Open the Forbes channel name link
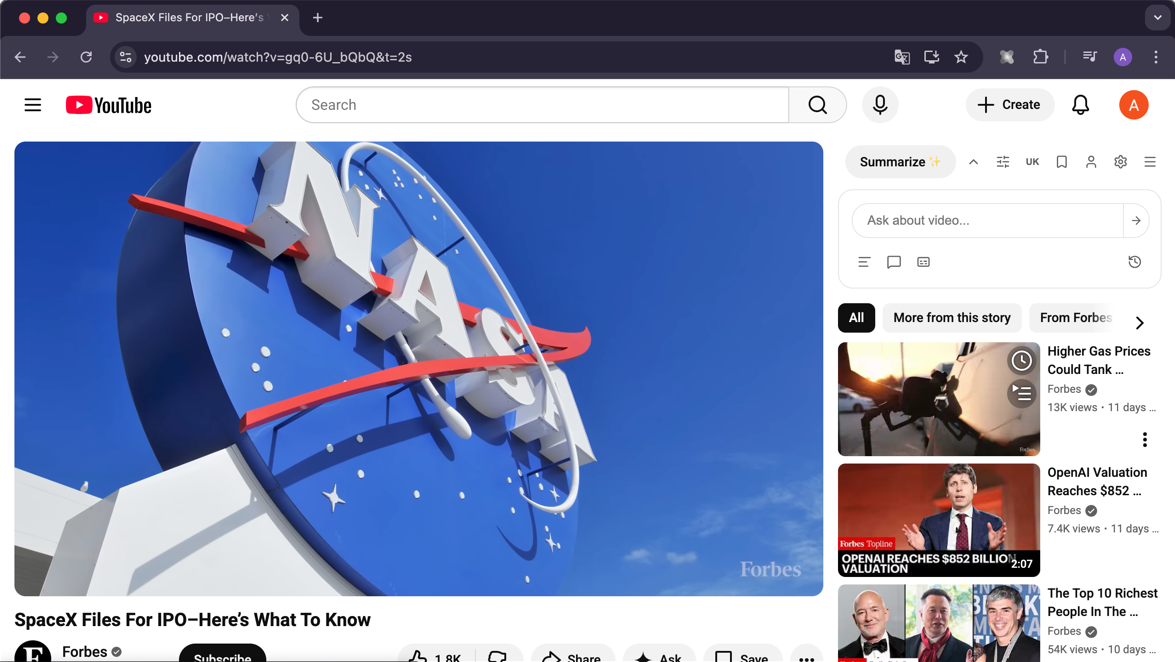The image size is (1175, 662). pyautogui.click(x=85, y=652)
